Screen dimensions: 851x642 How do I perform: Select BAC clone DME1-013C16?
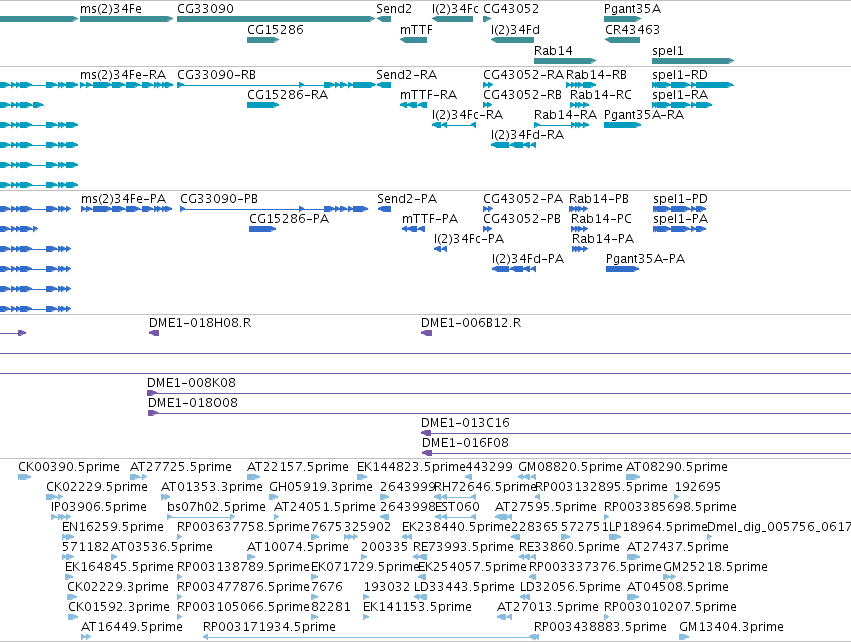(465, 423)
